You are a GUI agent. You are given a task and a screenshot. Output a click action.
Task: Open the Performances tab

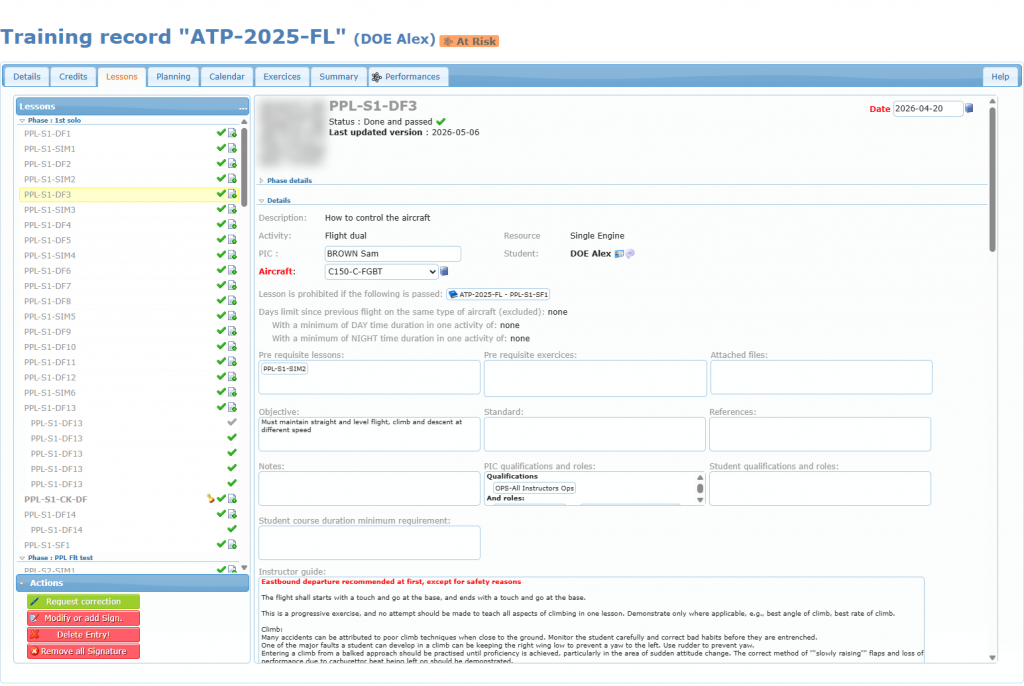click(x=408, y=76)
